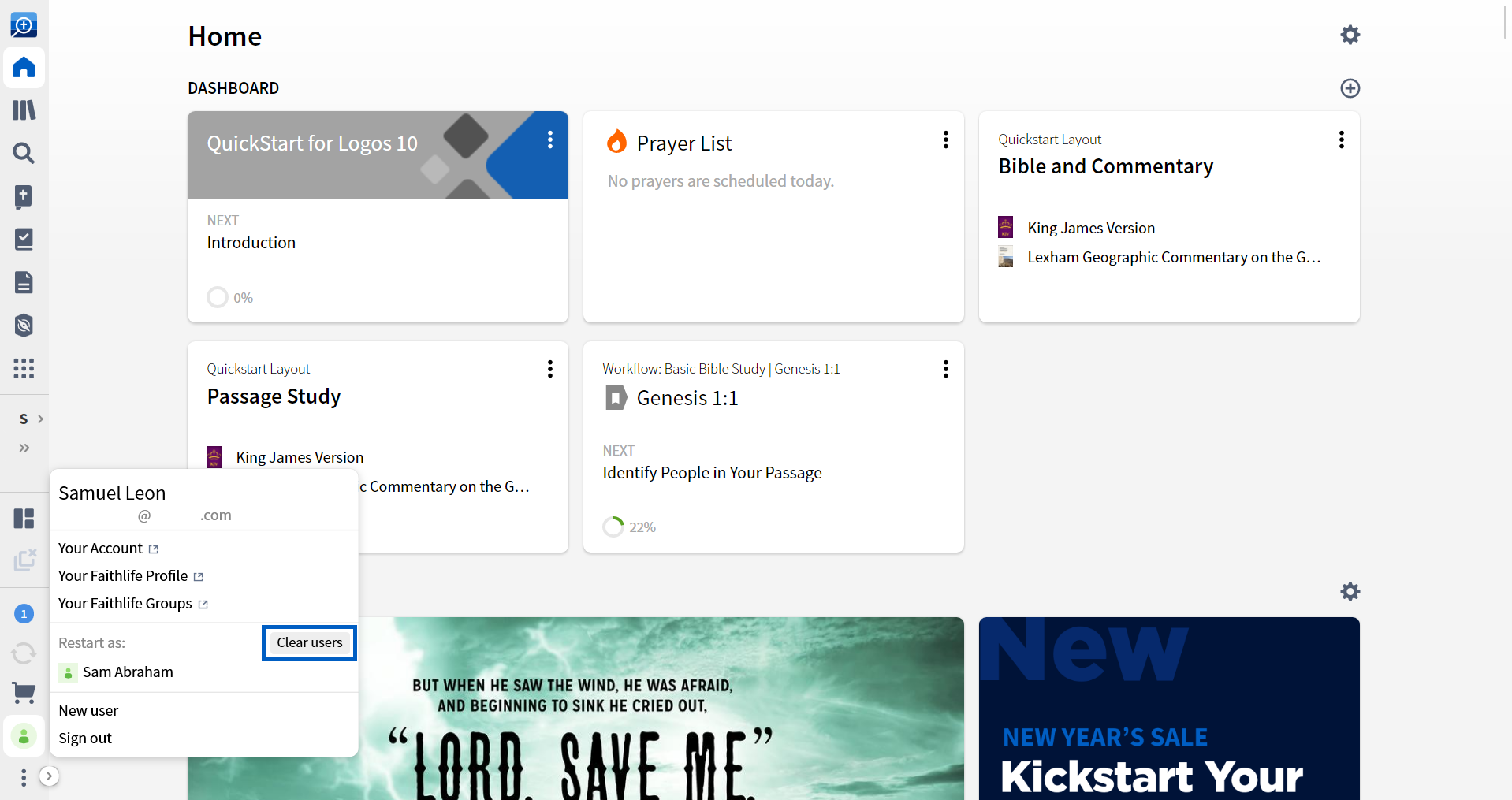Screen dimensions: 1512x800
Task: Open the Documents page icon
Action: [24, 282]
